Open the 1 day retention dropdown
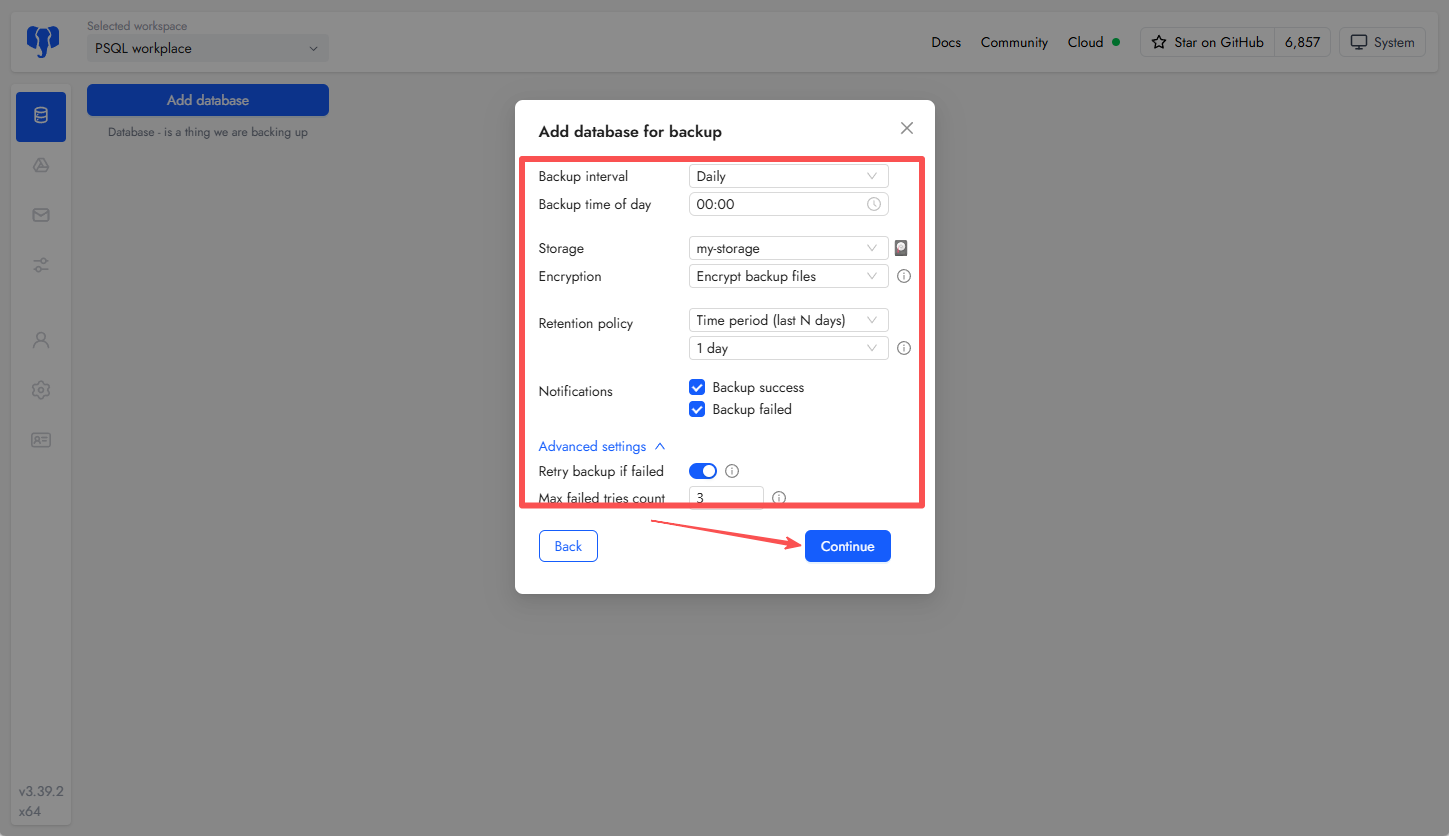1449x836 pixels. click(789, 348)
